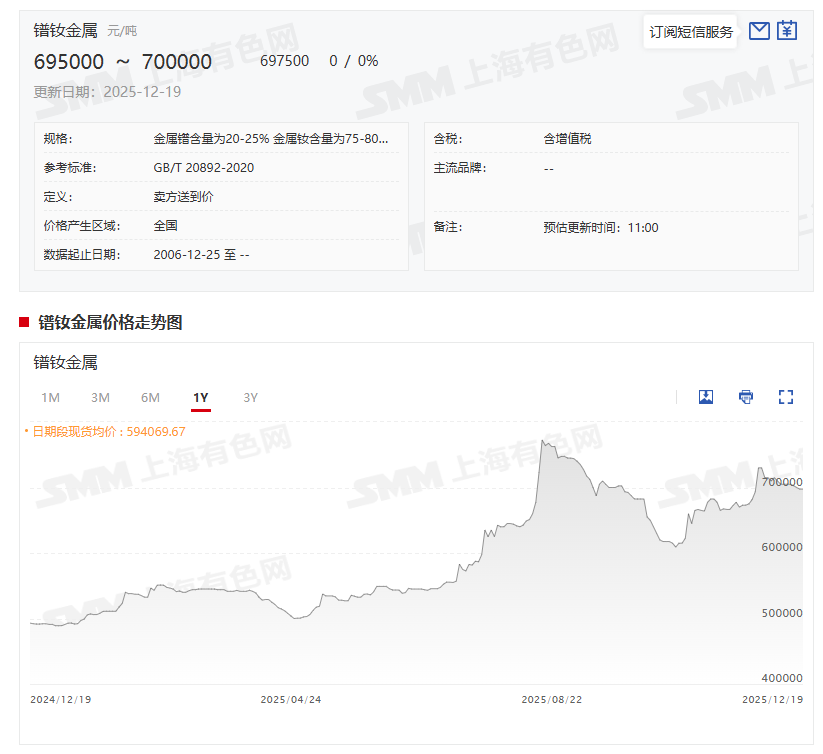Click the truncated 规格 specification text
The image size is (823, 754).
tap(270, 139)
